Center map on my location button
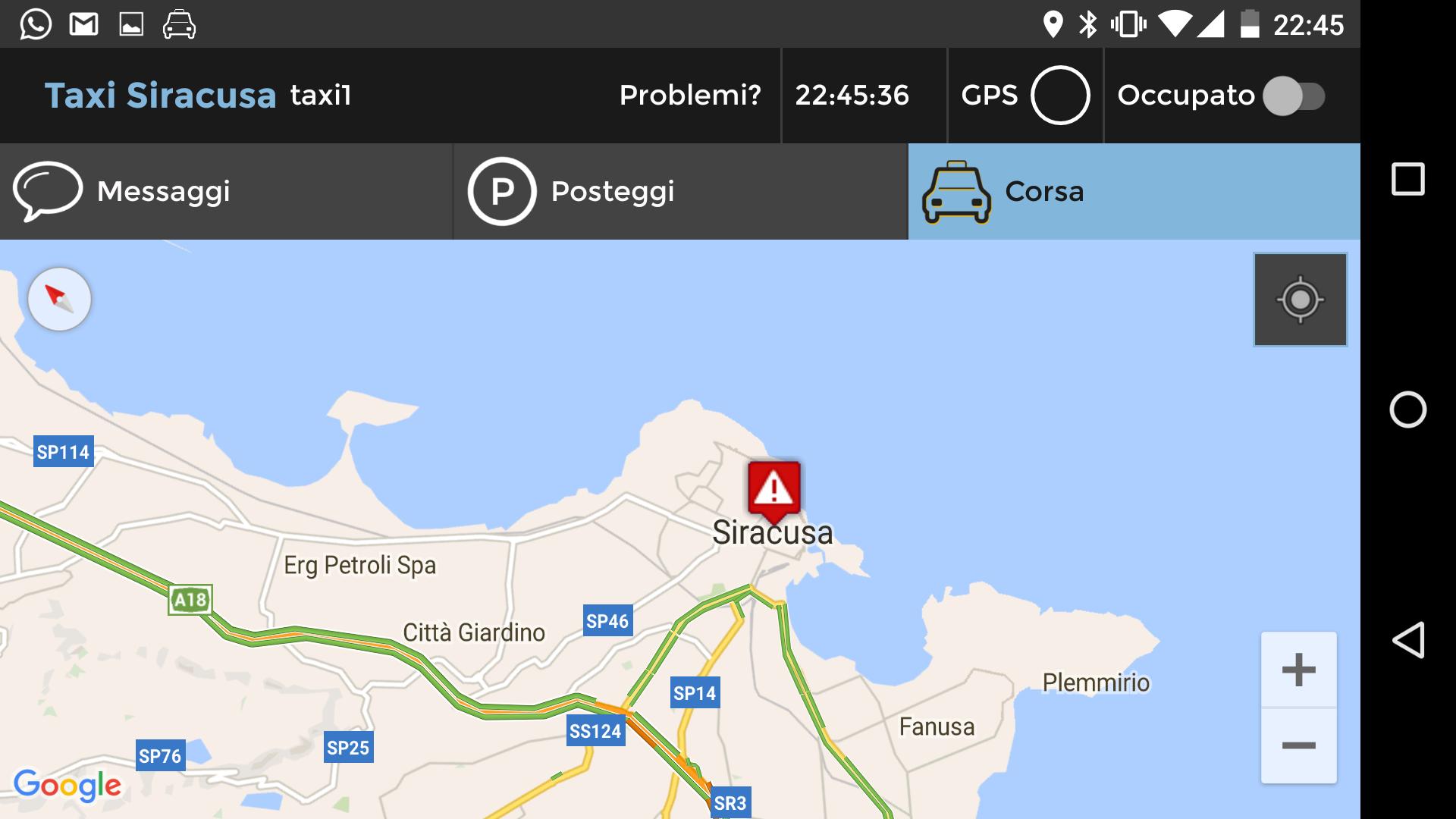The image size is (1456, 819). [x=1300, y=300]
